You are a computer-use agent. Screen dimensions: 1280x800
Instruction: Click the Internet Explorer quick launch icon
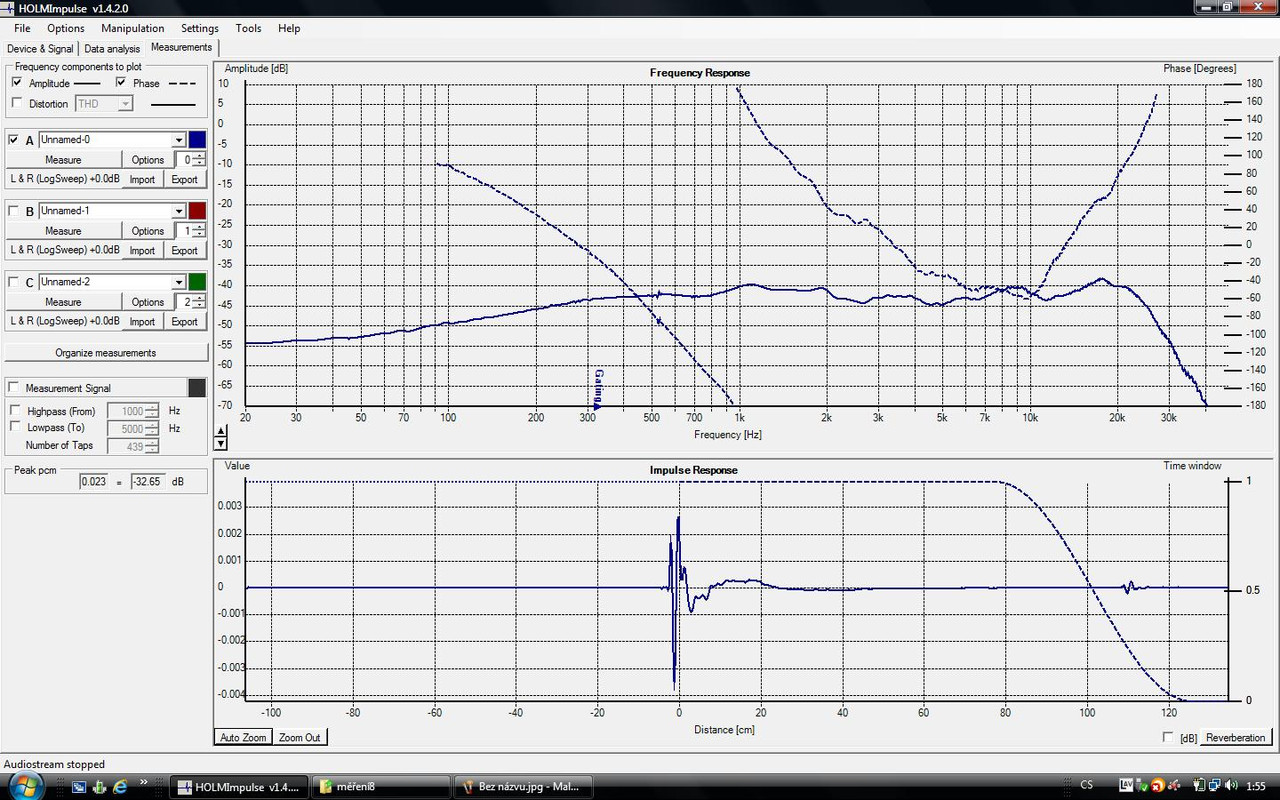tap(121, 787)
